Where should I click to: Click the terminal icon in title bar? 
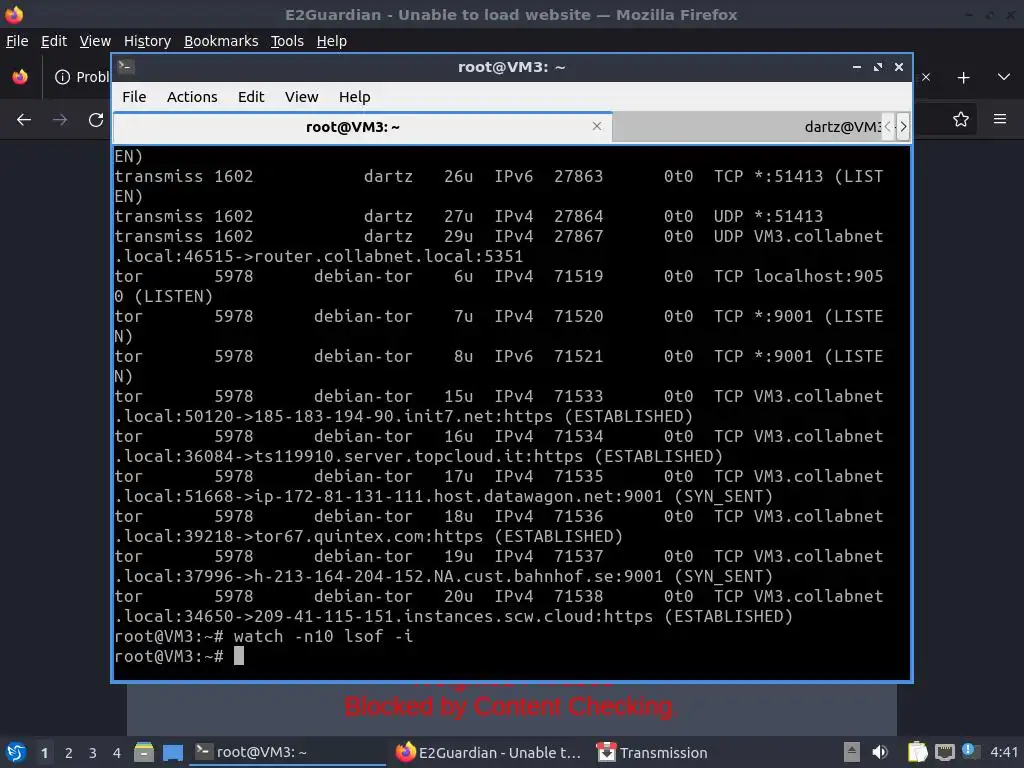(126, 67)
